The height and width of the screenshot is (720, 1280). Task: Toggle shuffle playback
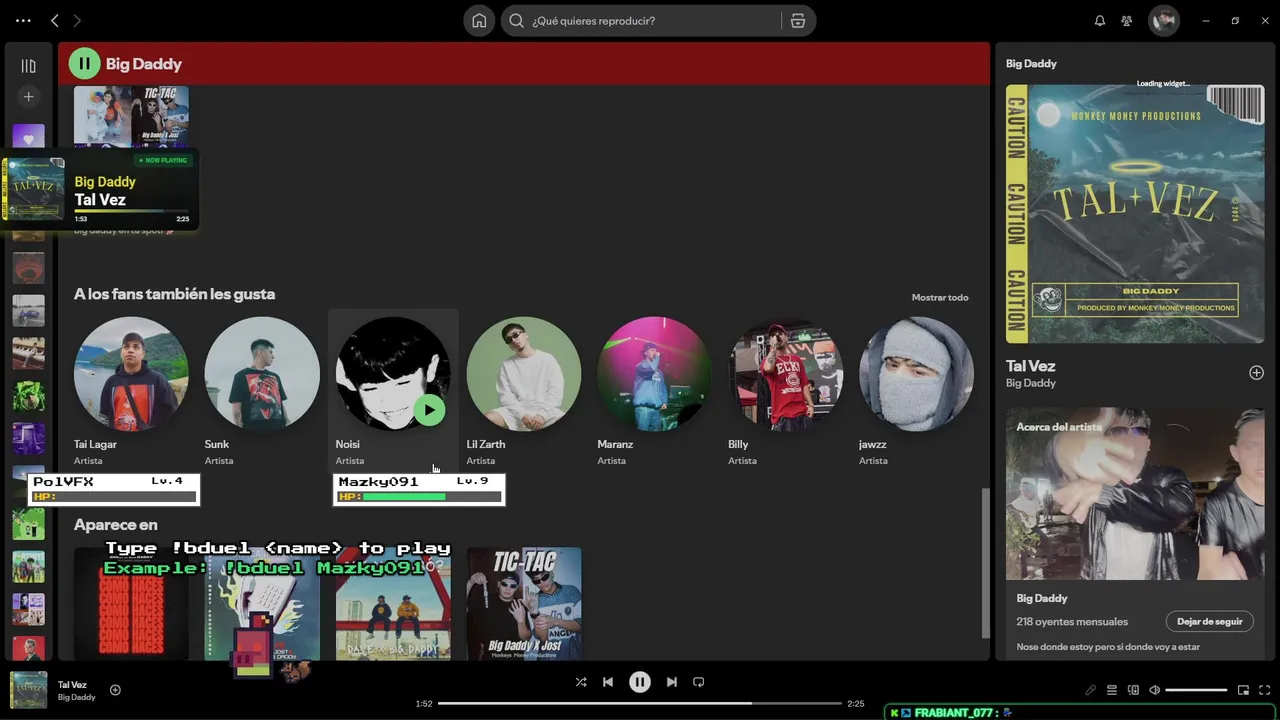pos(581,682)
